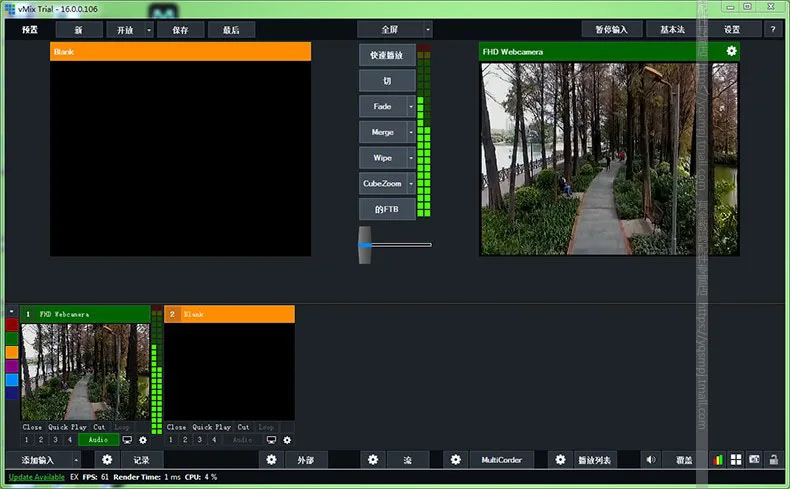Click the four-square grid layout icon
Image resolution: width=790 pixels, height=489 pixels.
[x=736, y=460]
